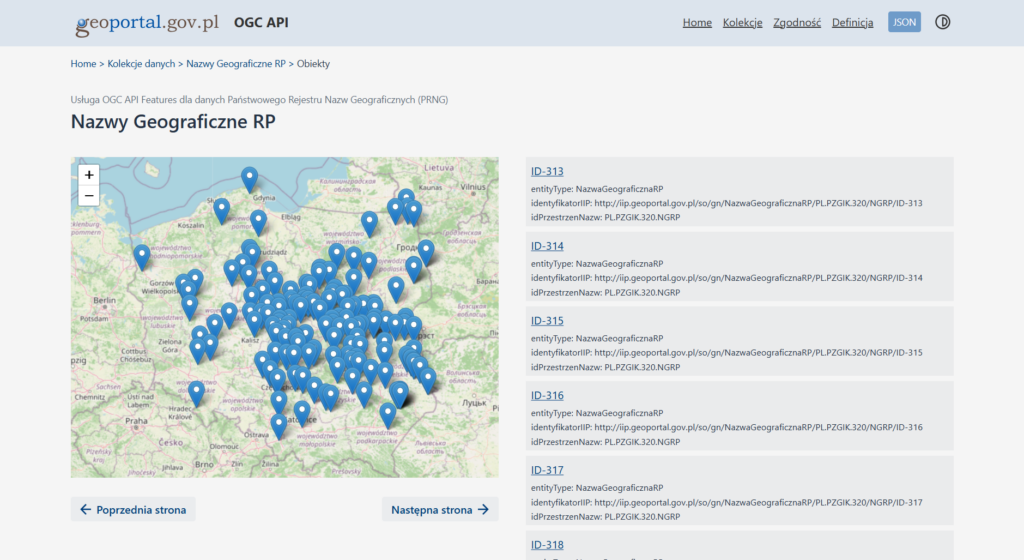Go to Home in the breadcrumb

click(83, 64)
